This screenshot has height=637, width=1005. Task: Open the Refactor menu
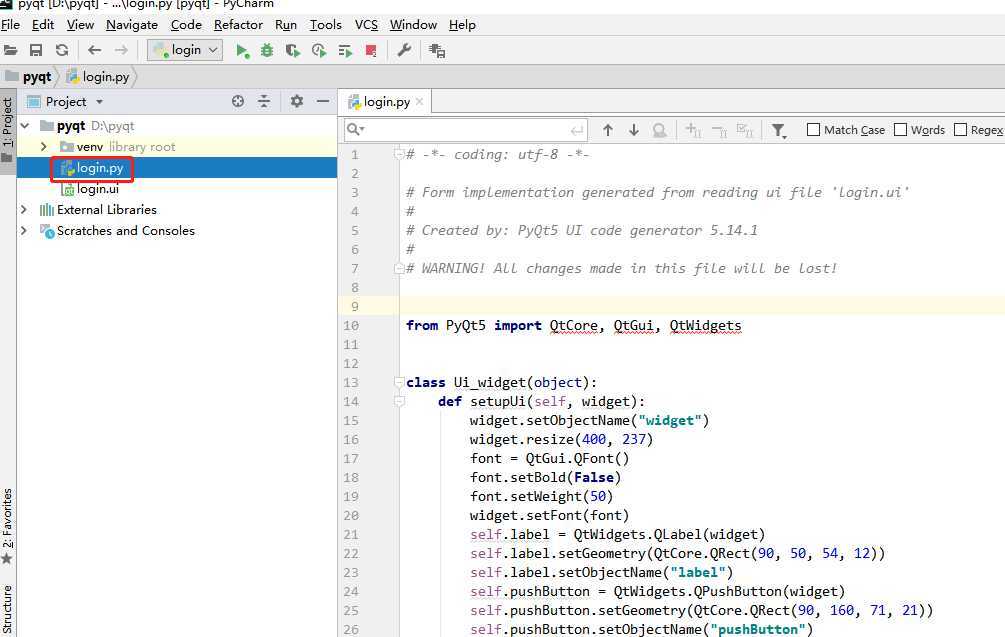click(238, 24)
